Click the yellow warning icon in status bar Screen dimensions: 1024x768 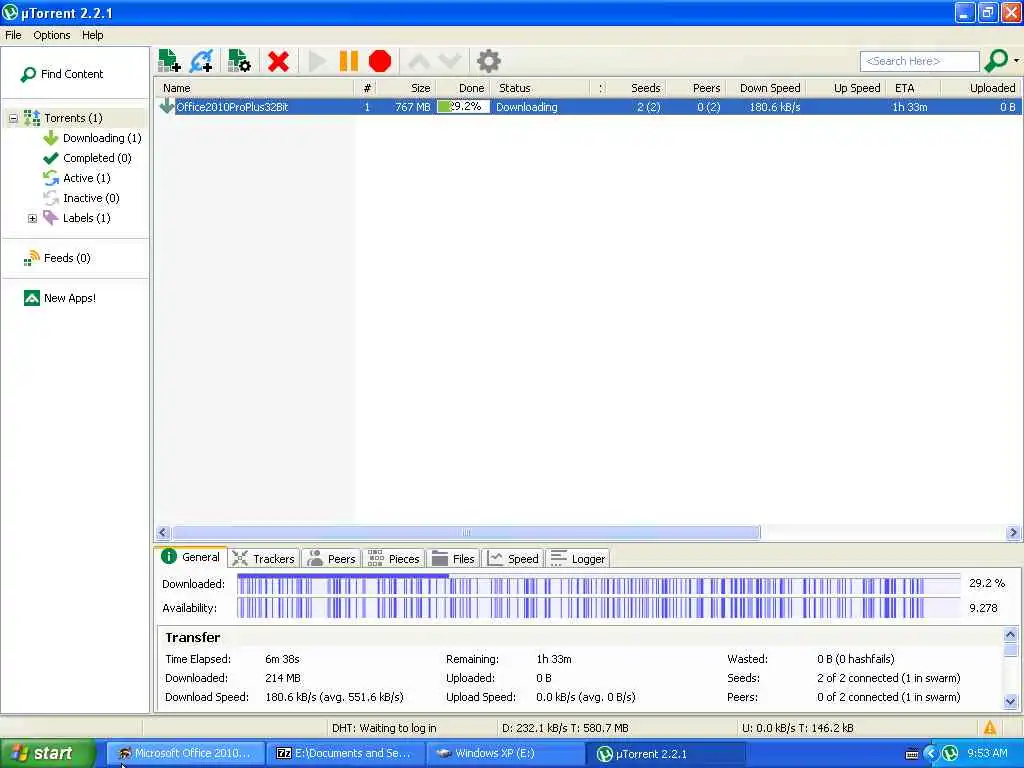click(x=990, y=728)
